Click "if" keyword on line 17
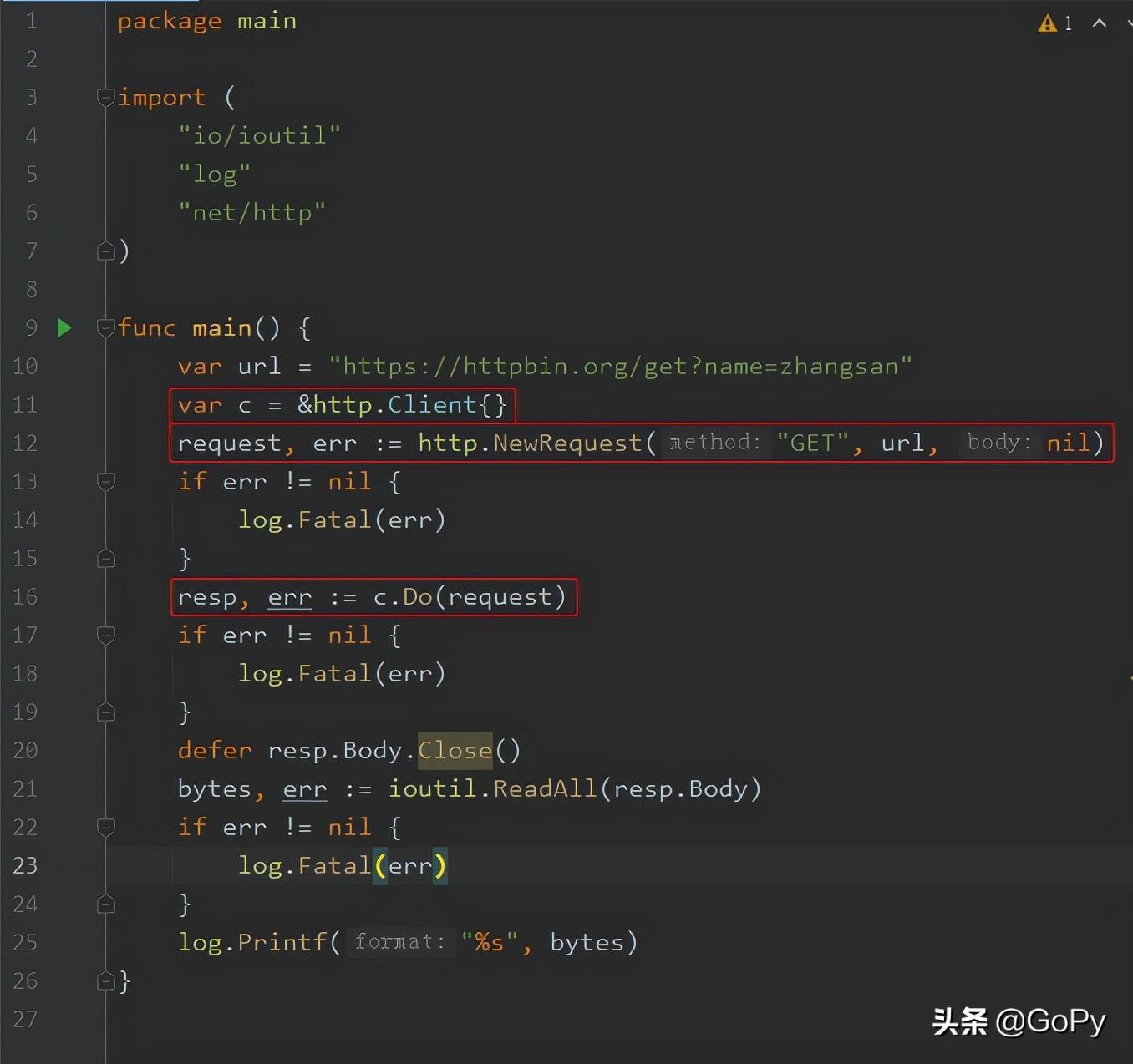This screenshot has height=1064, width=1133. 192,635
